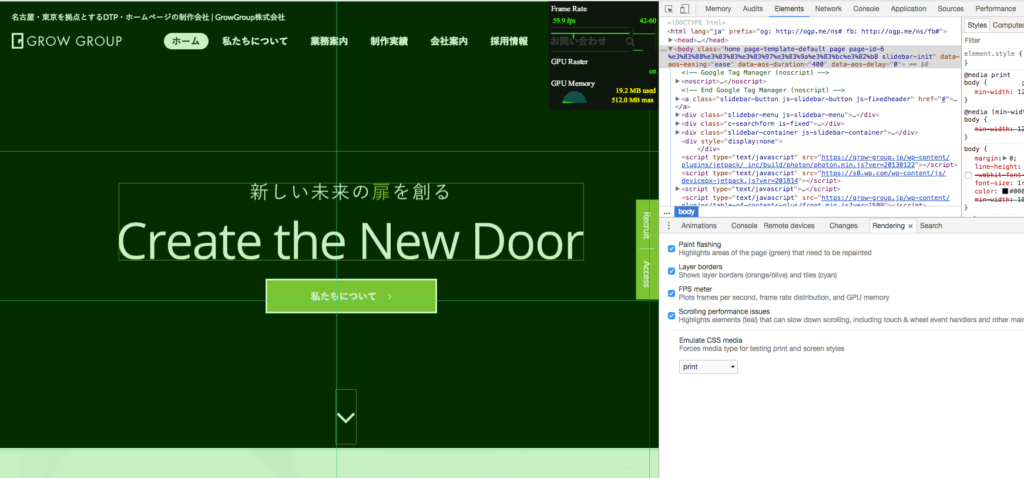Select the Elements tab

788,9
